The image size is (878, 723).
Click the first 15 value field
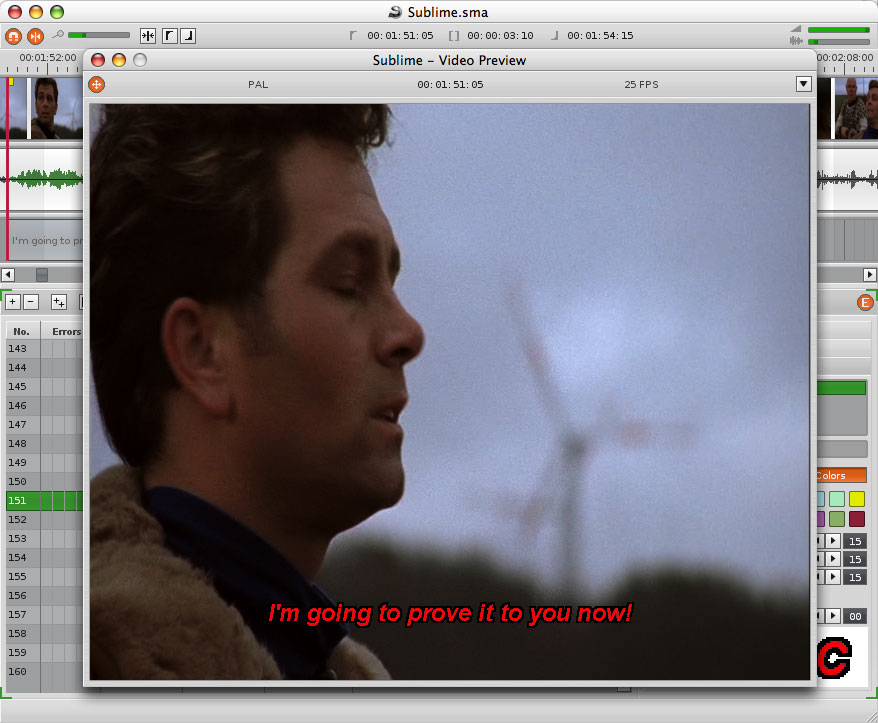pos(855,541)
